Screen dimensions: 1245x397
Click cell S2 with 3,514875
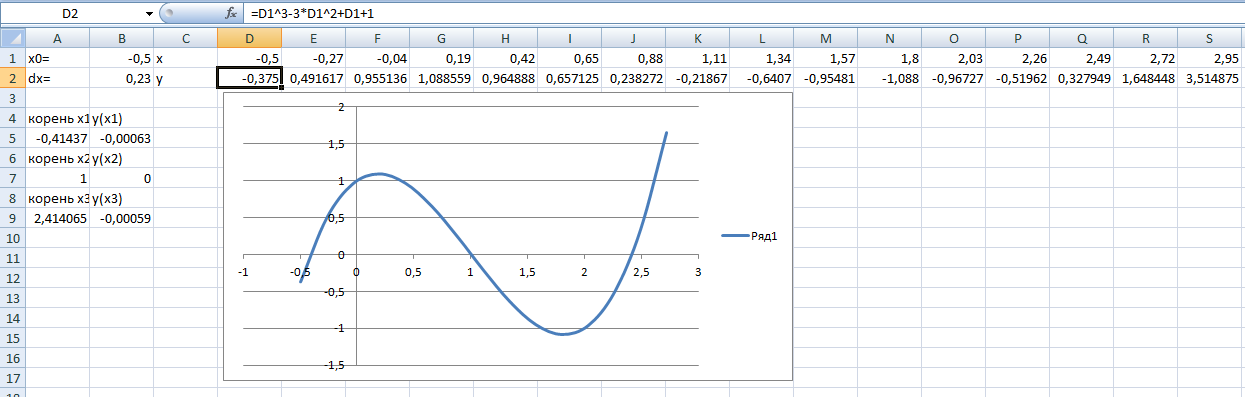1209,78
